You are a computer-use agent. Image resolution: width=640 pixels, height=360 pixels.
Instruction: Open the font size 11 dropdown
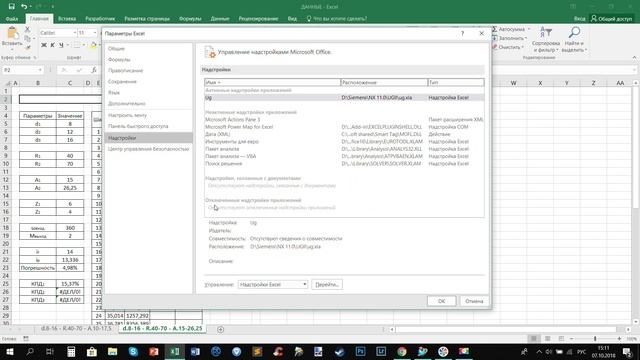[95, 33]
